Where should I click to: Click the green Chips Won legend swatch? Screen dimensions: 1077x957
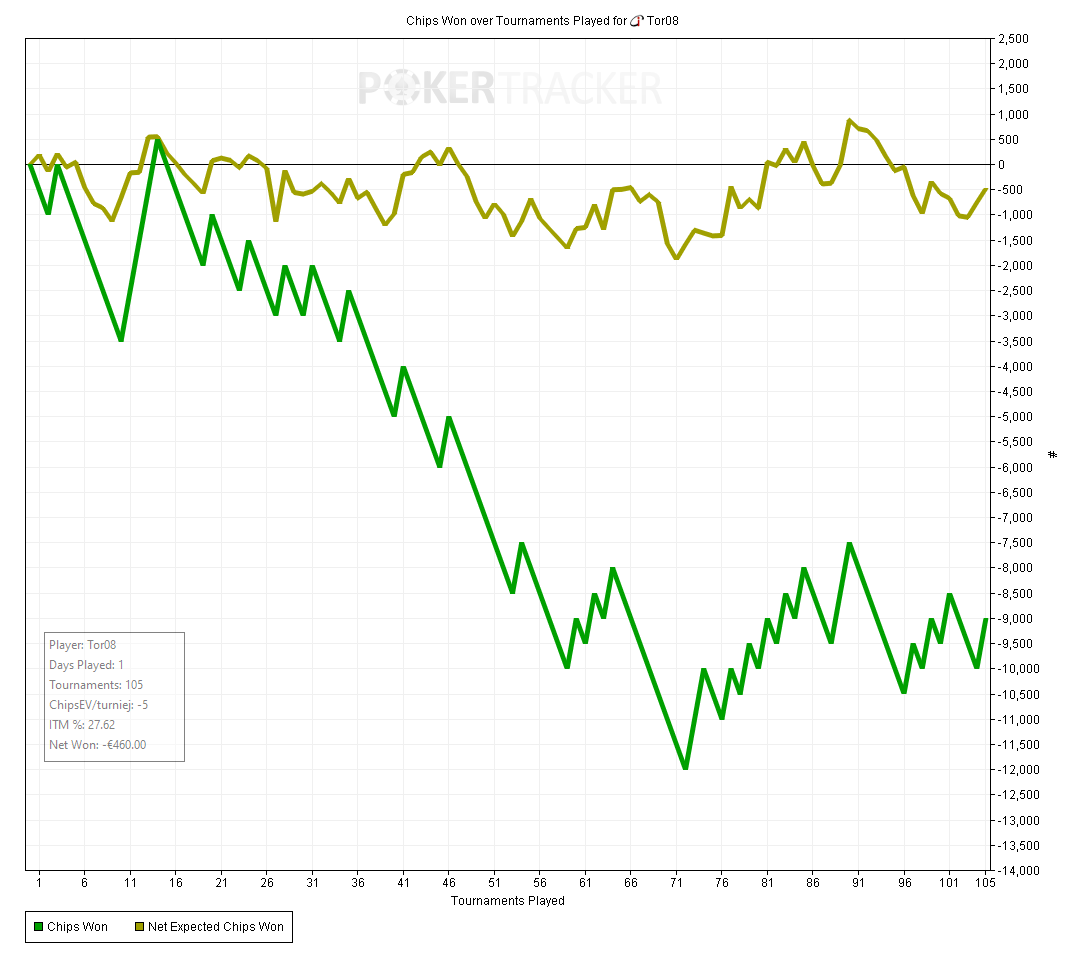click(x=38, y=927)
